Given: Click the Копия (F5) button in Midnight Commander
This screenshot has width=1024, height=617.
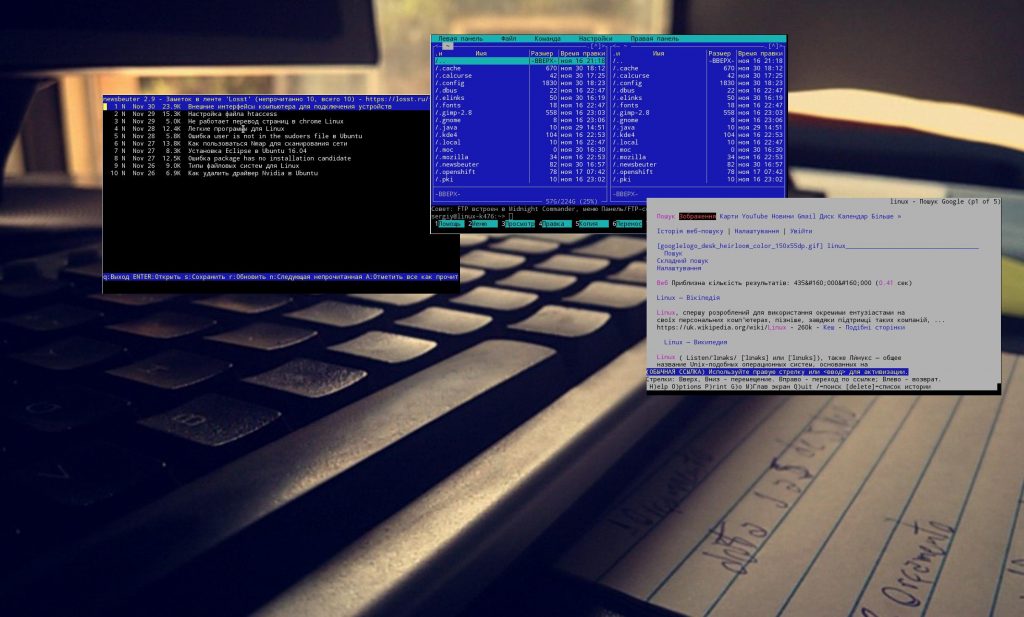Looking at the screenshot, I should pos(592,224).
